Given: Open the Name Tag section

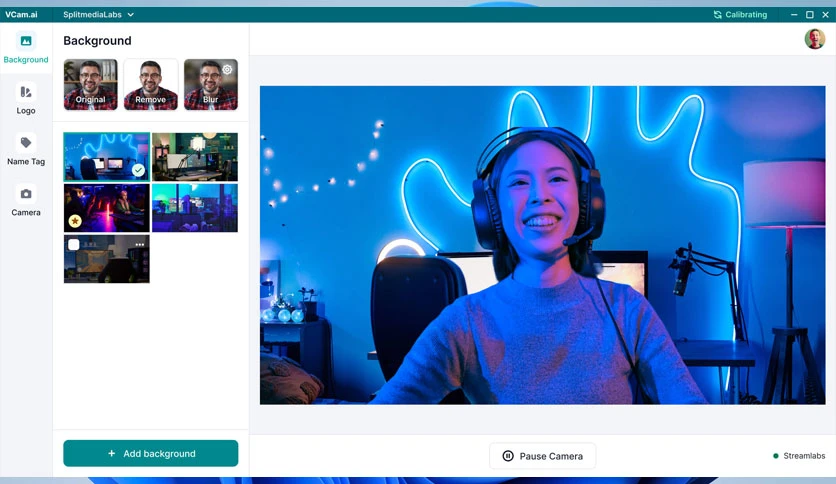Looking at the screenshot, I should (26, 150).
